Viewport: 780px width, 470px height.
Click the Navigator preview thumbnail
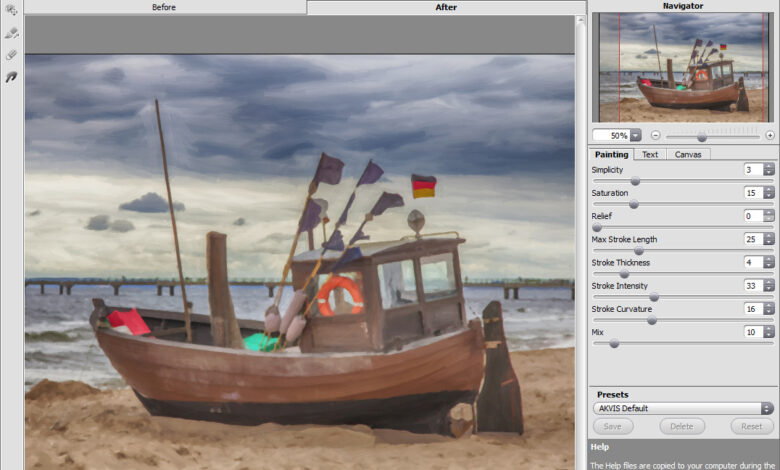(x=683, y=67)
